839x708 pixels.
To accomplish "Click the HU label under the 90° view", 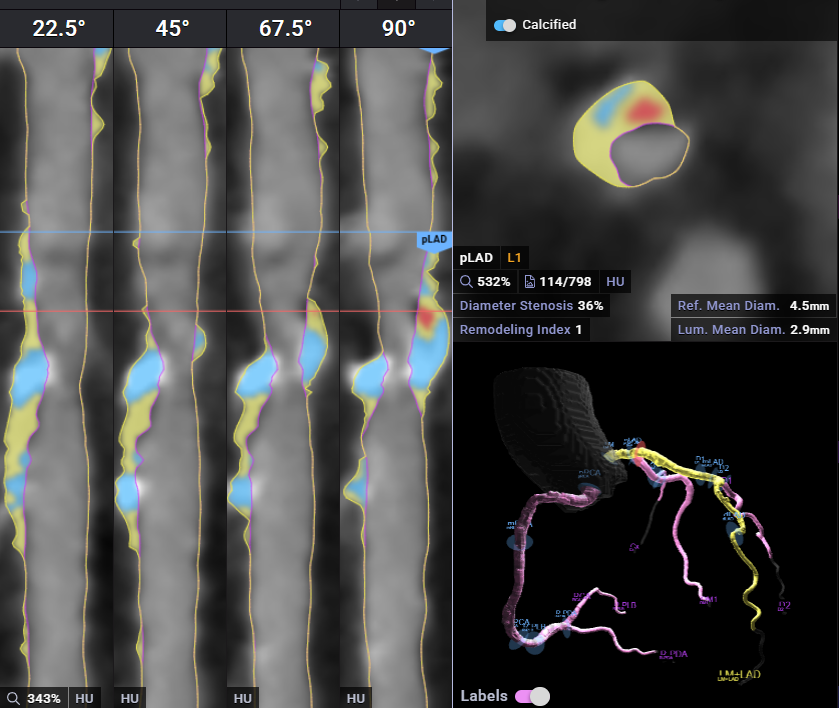I will coord(355,698).
